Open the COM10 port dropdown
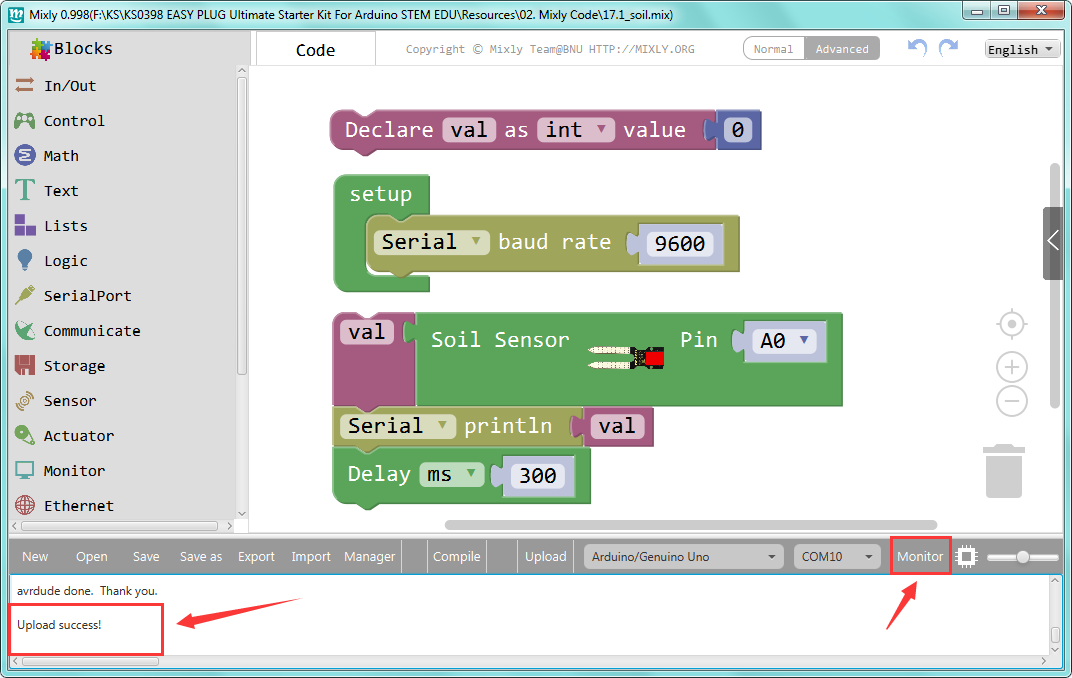Image resolution: width=1072 pixels, height=678 pixels. coord(838,557)
